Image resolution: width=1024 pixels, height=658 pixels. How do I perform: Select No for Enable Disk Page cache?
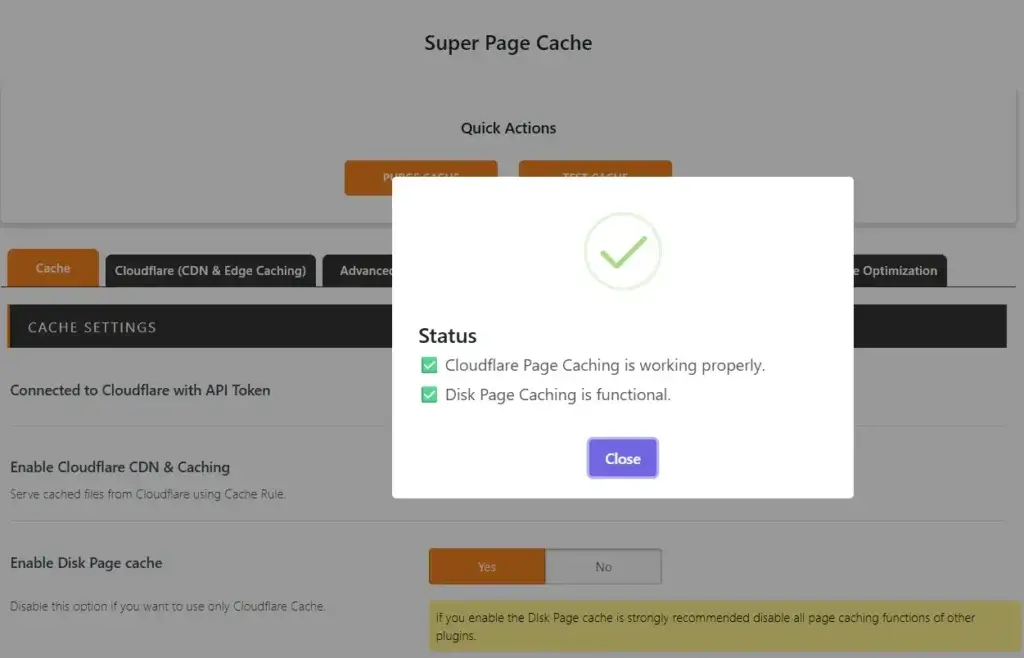pos(603,567)
